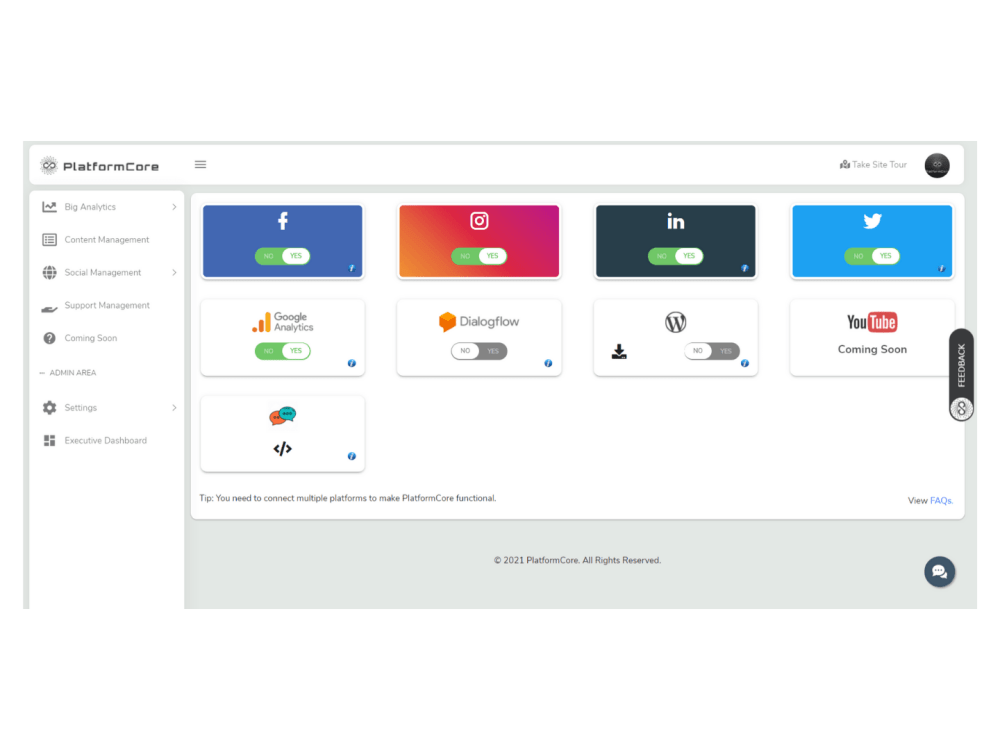This screenshot has width=1000, height=750.
Task: Open Social Management menu item
Action: 107,272
